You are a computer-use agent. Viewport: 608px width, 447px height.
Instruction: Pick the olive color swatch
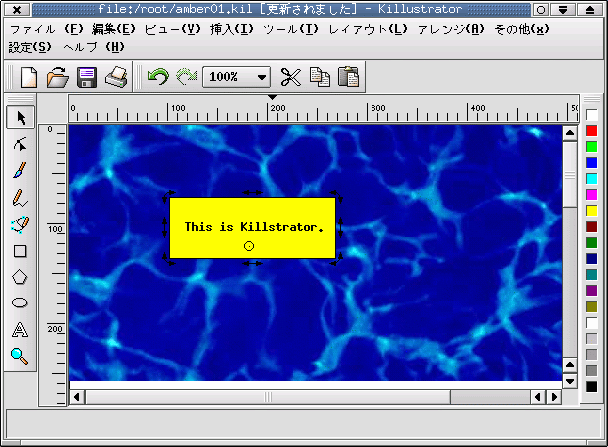591,307
